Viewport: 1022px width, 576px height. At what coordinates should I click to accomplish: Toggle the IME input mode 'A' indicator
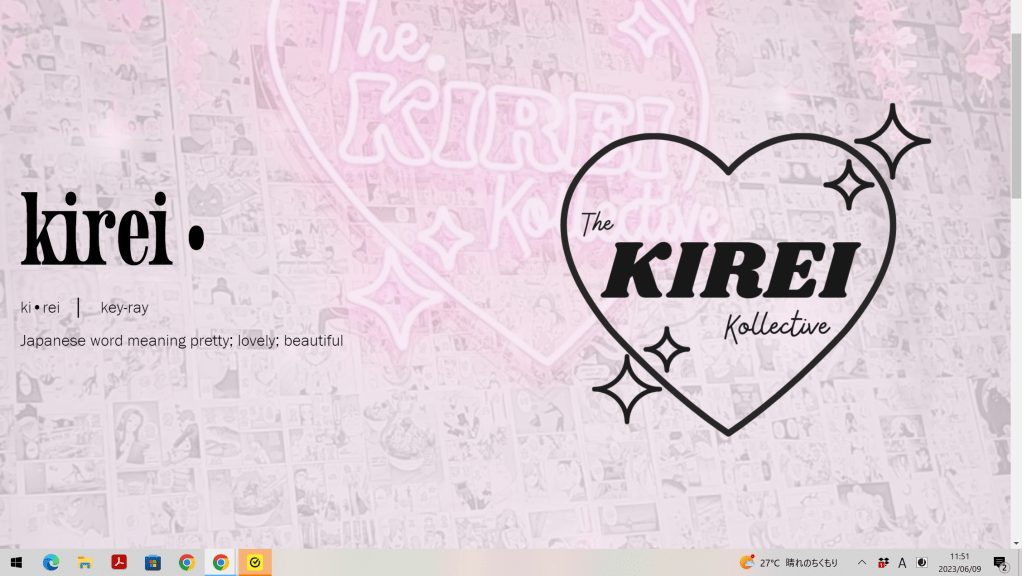point(902,563)
